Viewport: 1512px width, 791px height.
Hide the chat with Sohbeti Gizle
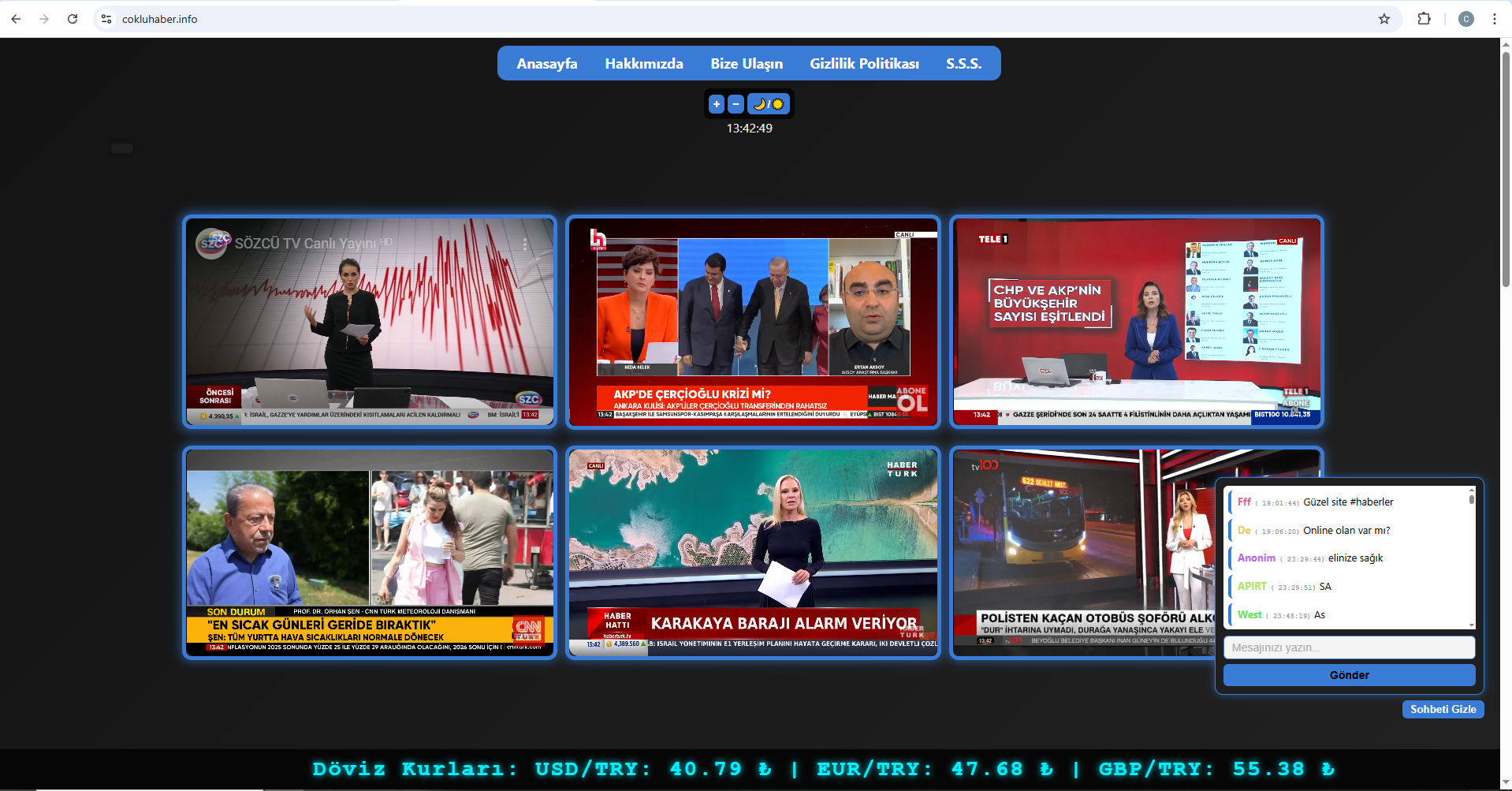[1443, 709]
